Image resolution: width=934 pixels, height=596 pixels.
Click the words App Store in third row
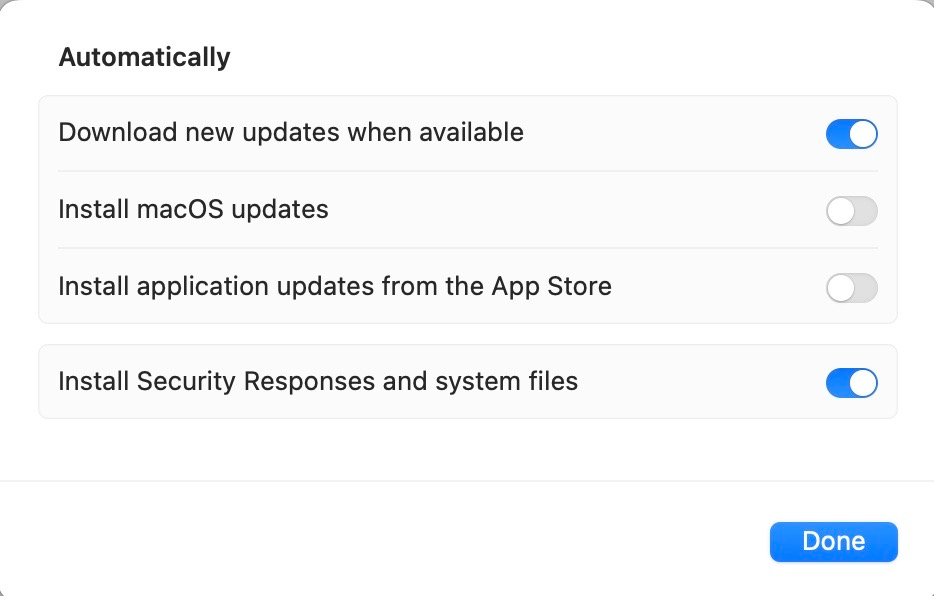tap(552, 287)
